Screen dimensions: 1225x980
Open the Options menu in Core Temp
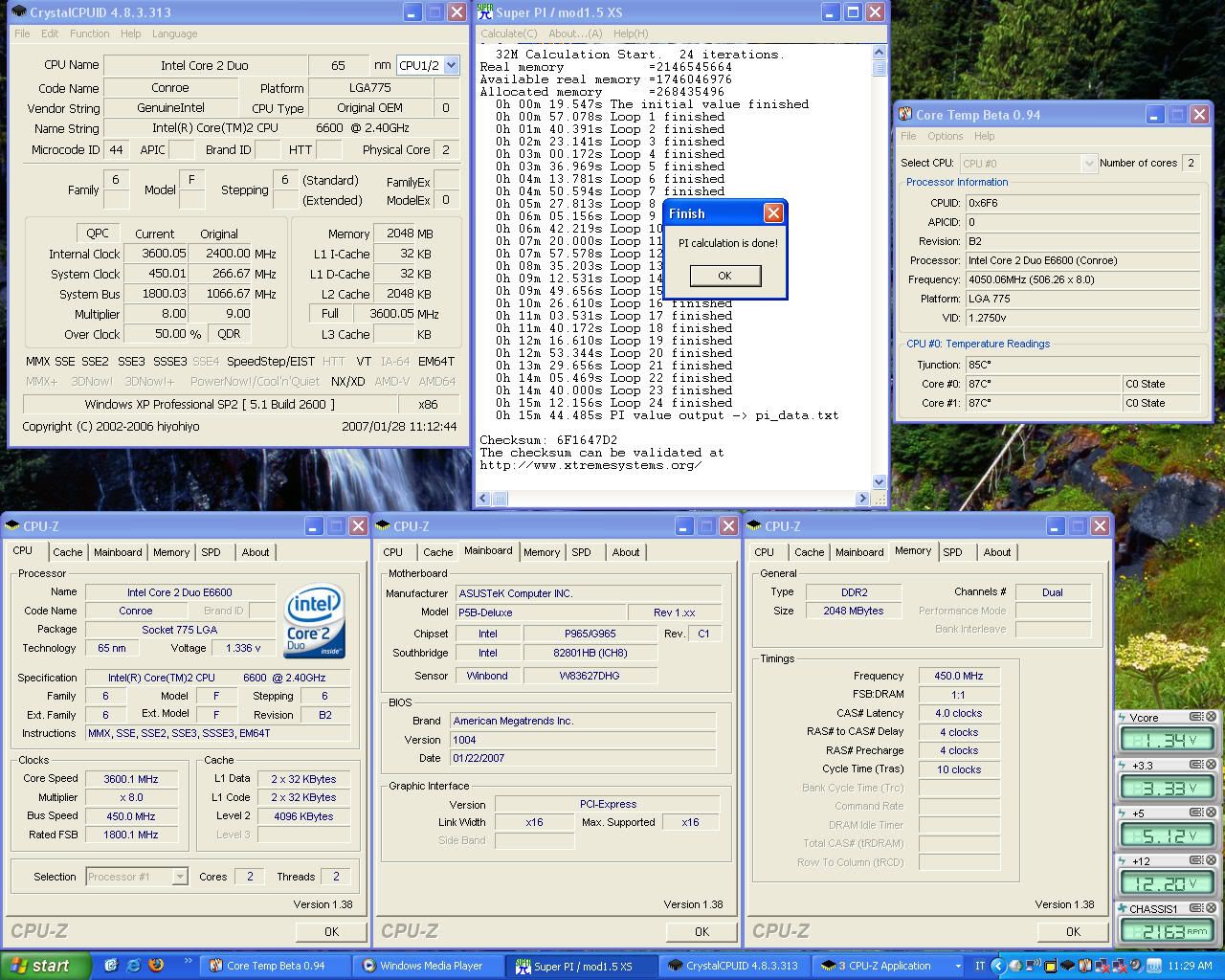click(x=945, y=136)
